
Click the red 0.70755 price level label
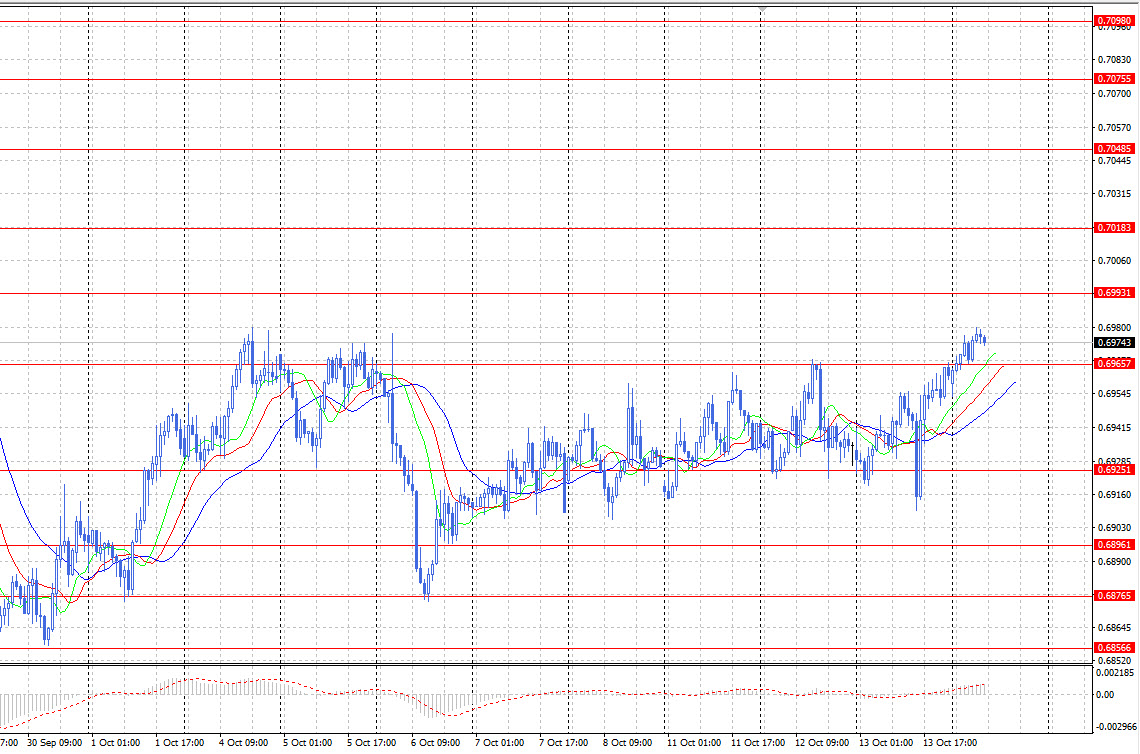coord(1114,79)
